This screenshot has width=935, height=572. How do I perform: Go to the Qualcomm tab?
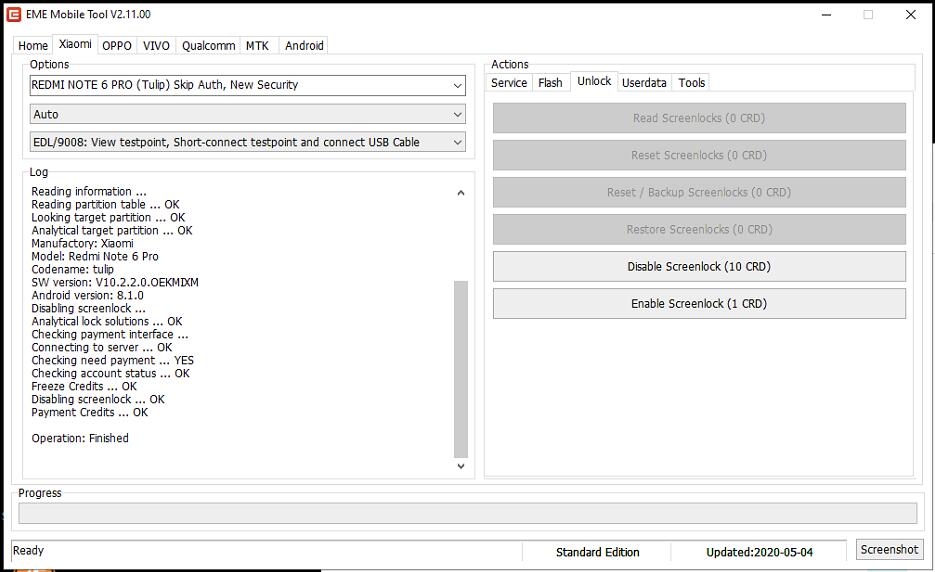coord(208,45)
